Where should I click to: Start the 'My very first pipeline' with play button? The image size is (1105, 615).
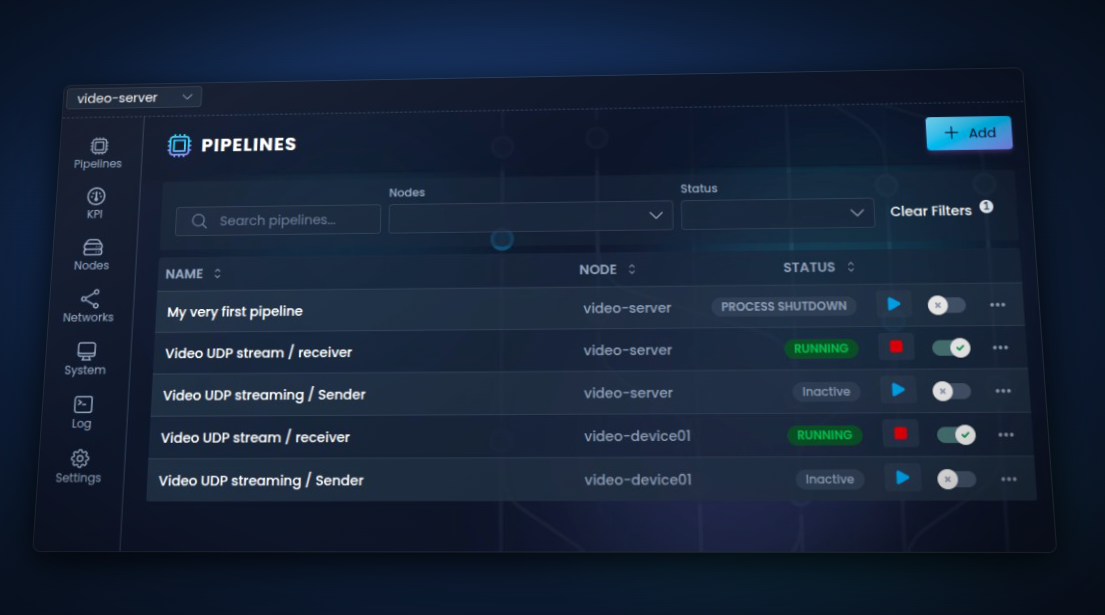[x=894, y=304]
